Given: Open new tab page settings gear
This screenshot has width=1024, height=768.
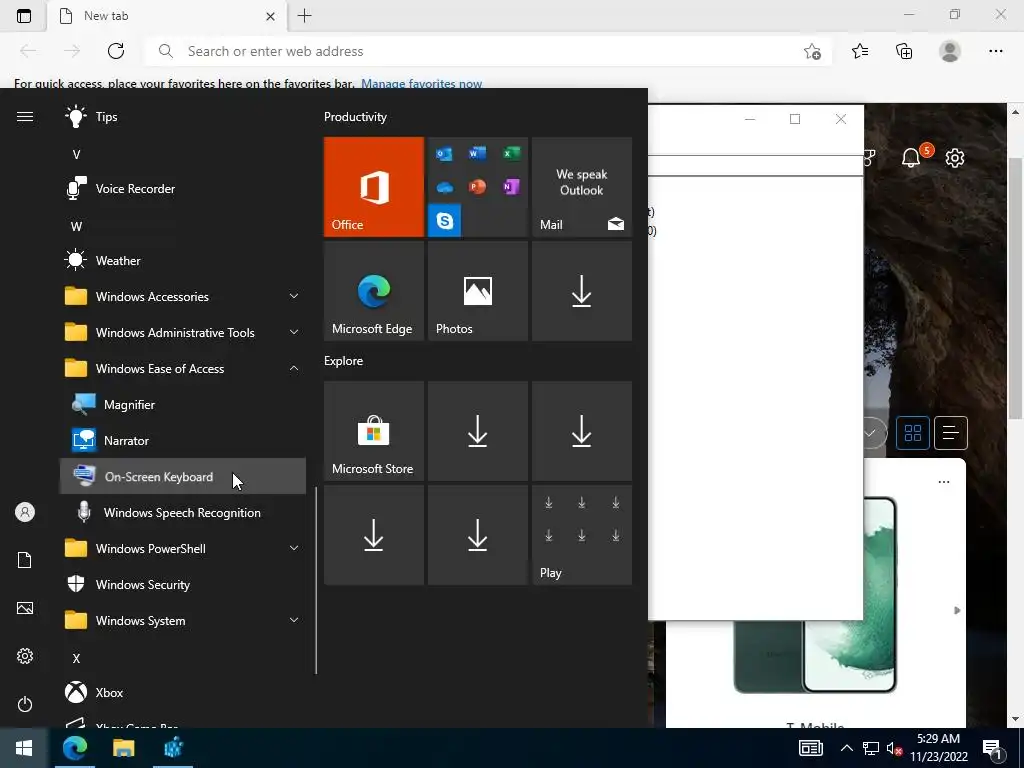Looking at the screenshot, I should (955, 157).
